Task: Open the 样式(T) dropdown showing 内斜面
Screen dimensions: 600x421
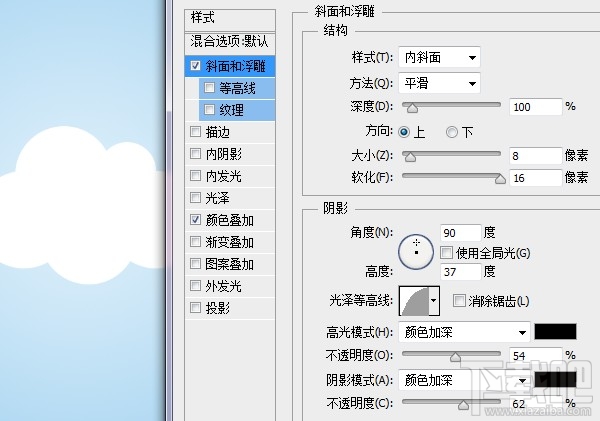Action: [x=439, y=57]
